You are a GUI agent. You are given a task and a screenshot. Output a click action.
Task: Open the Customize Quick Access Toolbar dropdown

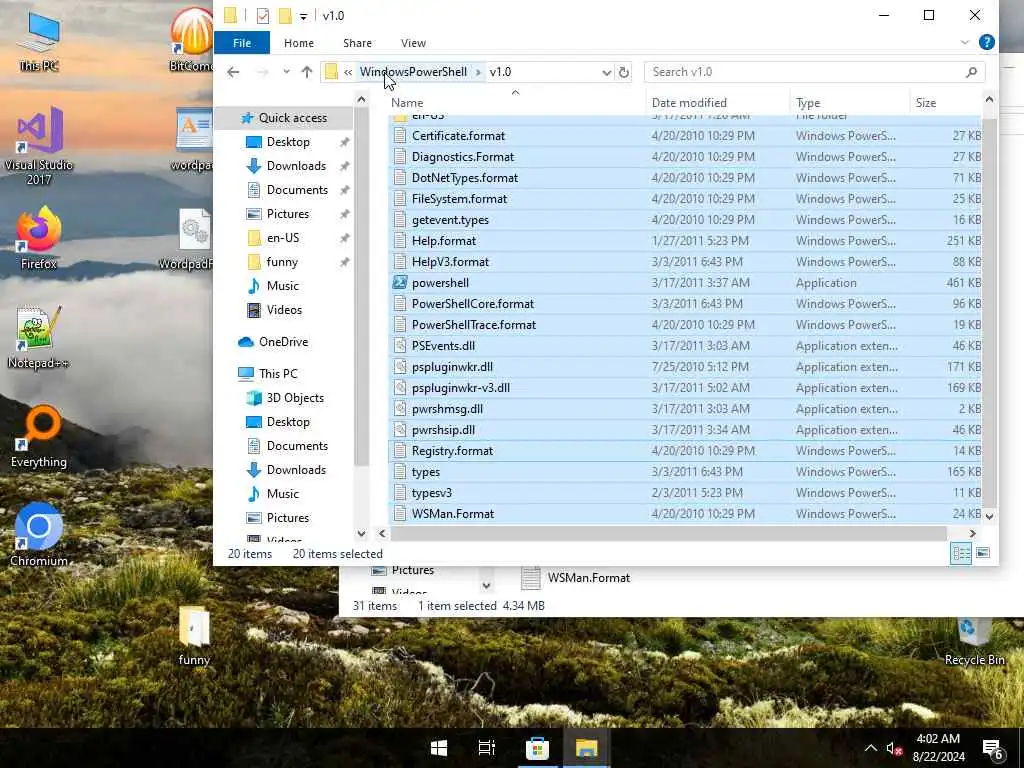pos(304,16)
